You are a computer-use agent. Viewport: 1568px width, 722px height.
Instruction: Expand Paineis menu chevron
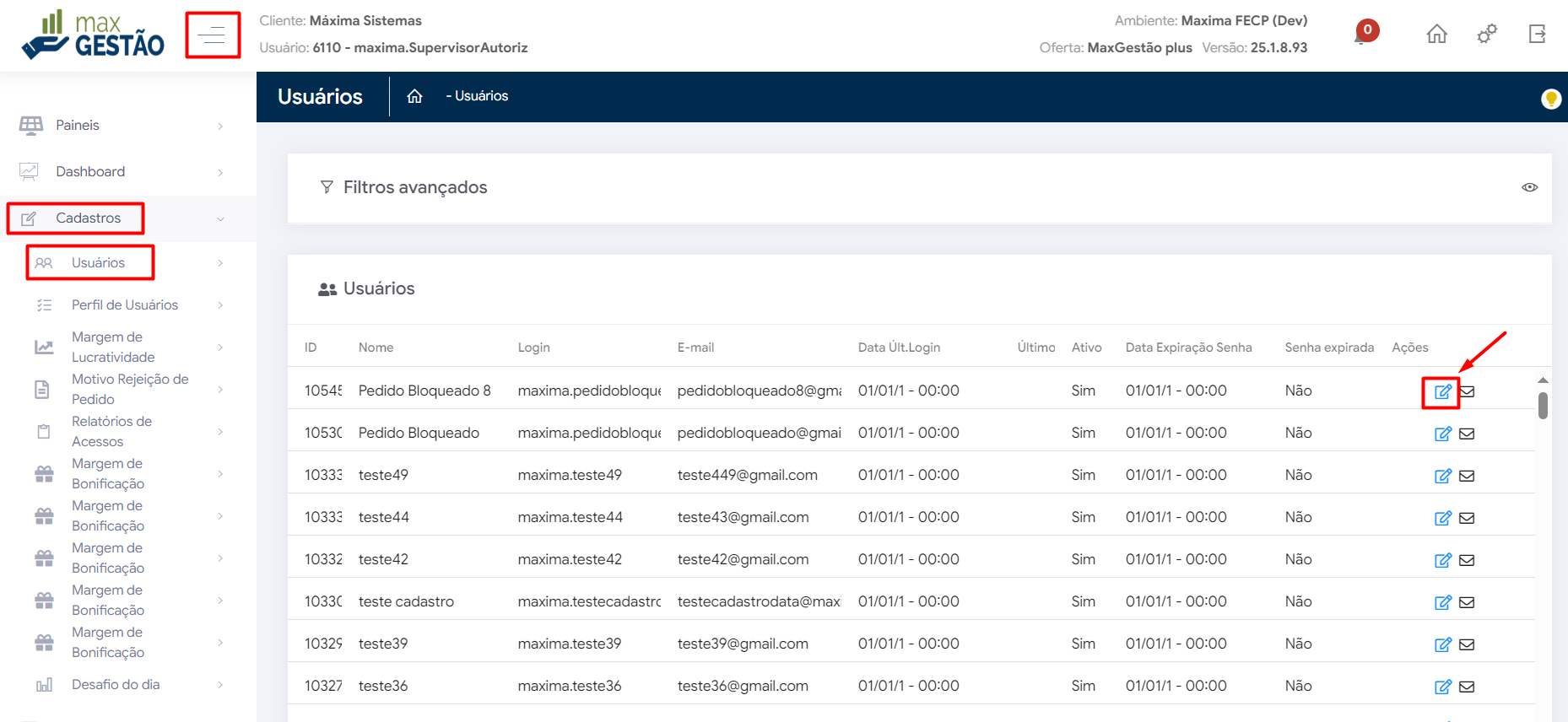(x=220, y=127)
